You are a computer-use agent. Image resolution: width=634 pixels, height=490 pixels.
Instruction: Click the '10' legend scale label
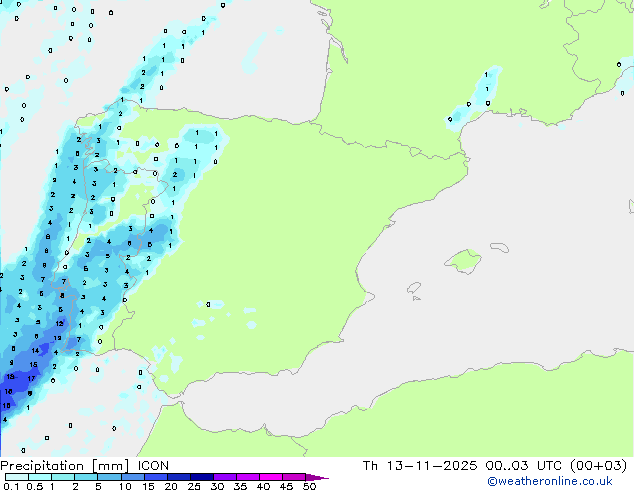(125, 486)
